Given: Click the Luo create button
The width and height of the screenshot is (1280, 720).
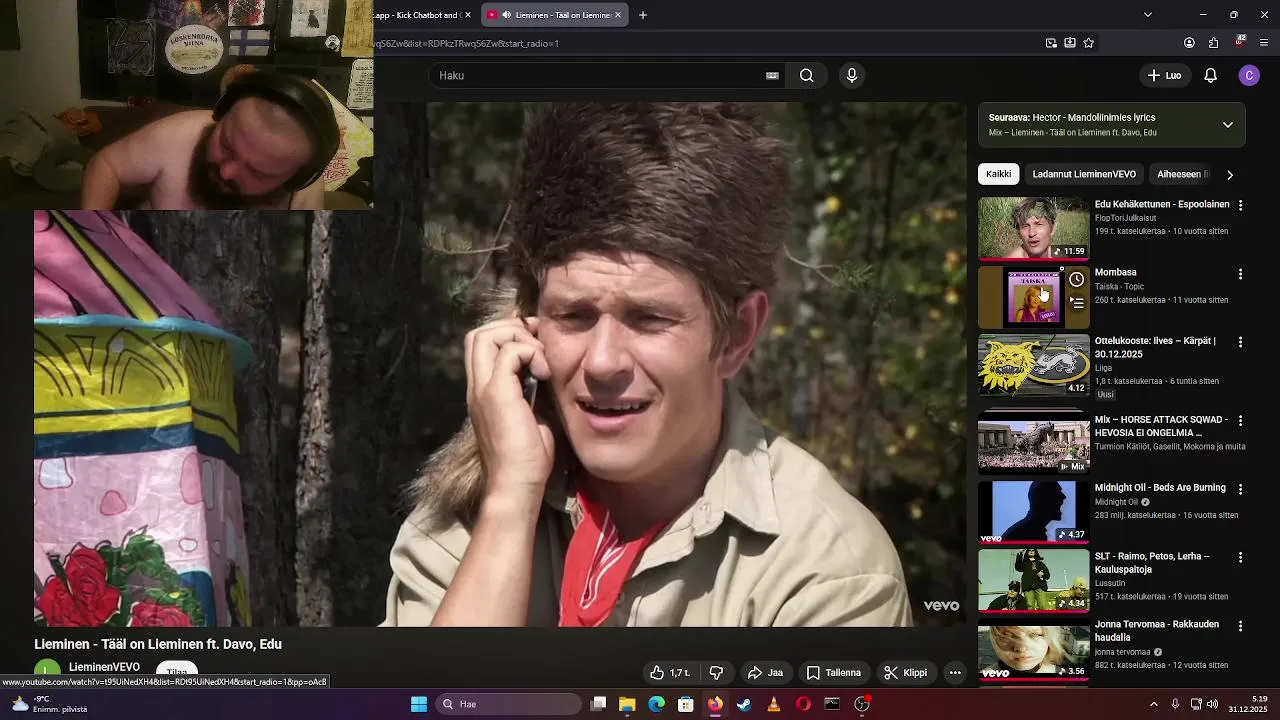Looking at the screenshot, I should [x=1165, y=75].
